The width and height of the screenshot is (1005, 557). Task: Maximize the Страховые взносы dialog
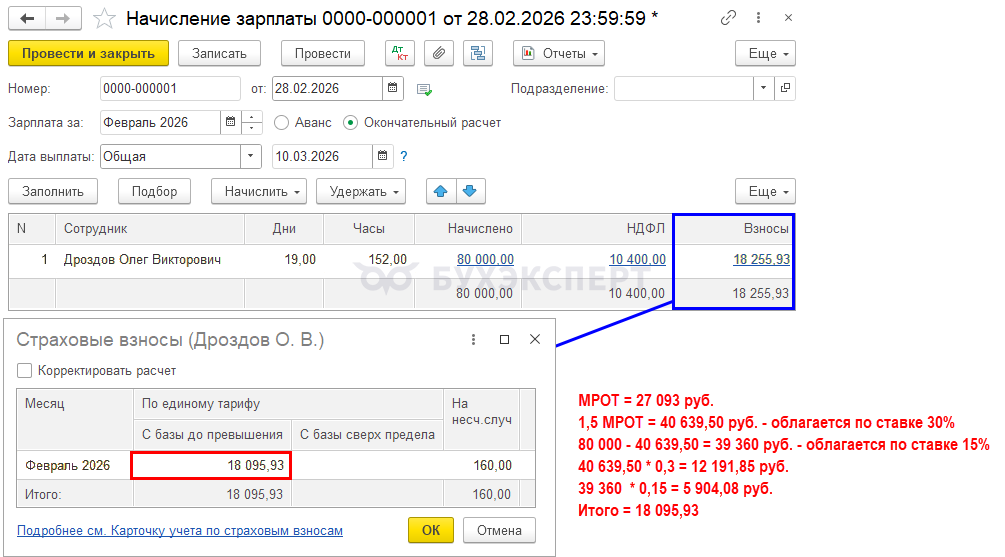click(x=504, y=340)
